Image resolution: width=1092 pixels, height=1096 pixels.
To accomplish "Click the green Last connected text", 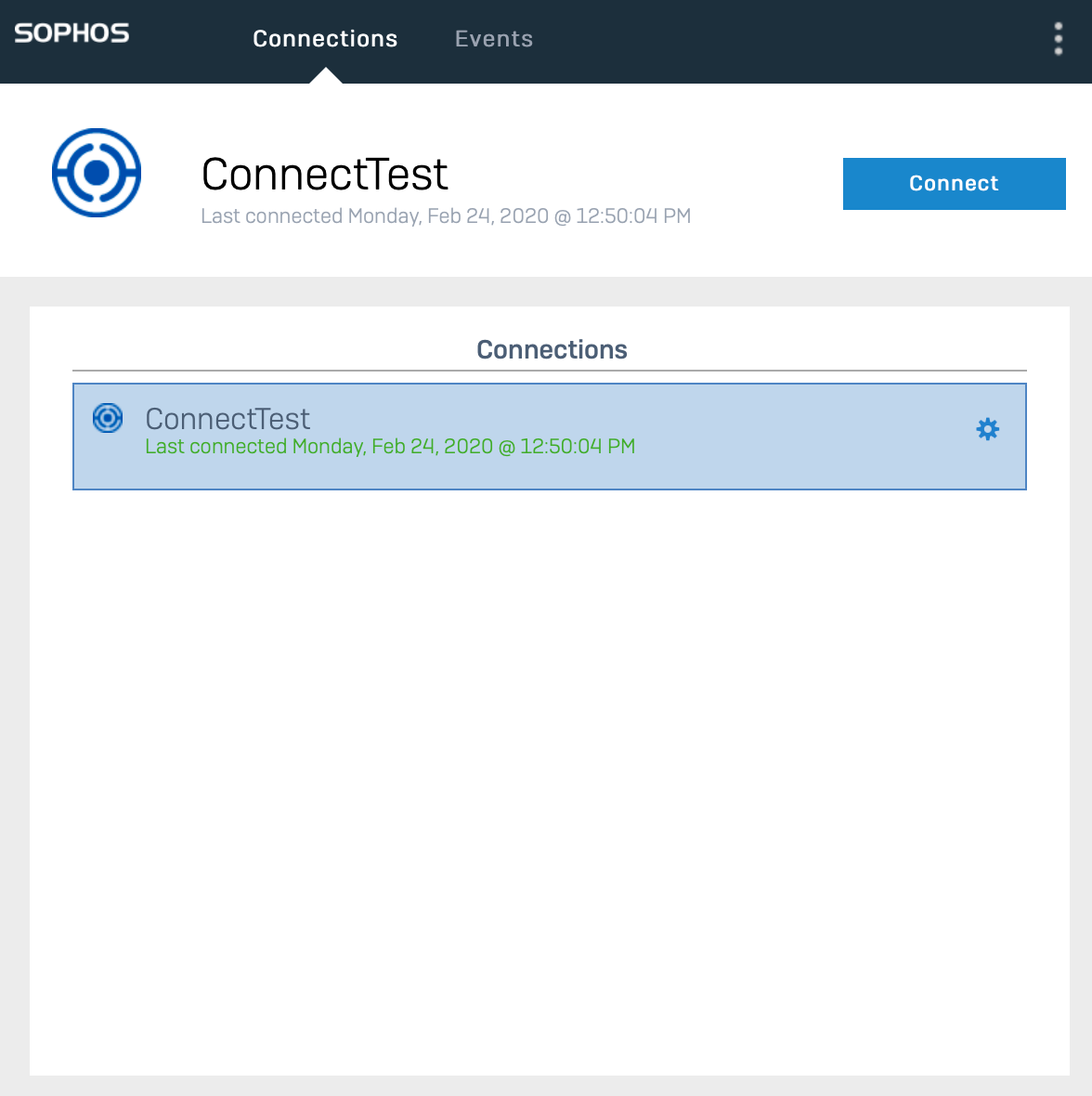I will pyautogui.click(x=390, y=447).
